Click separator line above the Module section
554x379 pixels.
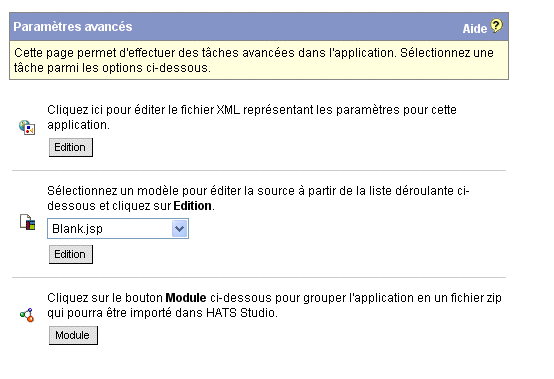[x=259, y=278]
